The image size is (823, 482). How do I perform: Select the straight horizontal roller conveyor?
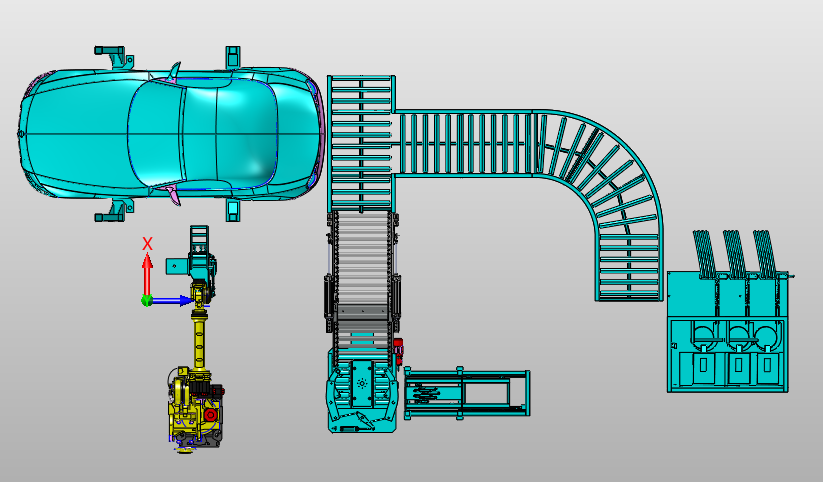click(x=465, y=143)
